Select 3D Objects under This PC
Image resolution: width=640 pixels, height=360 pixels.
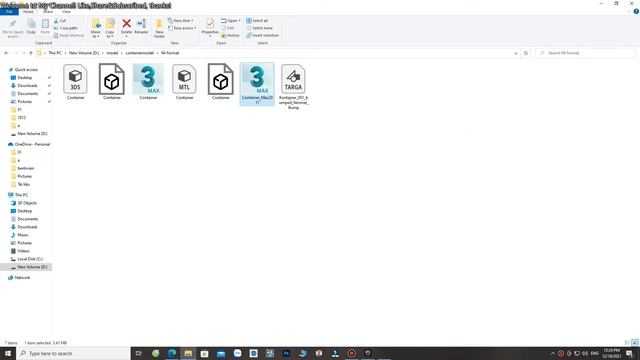coord(27,203)
